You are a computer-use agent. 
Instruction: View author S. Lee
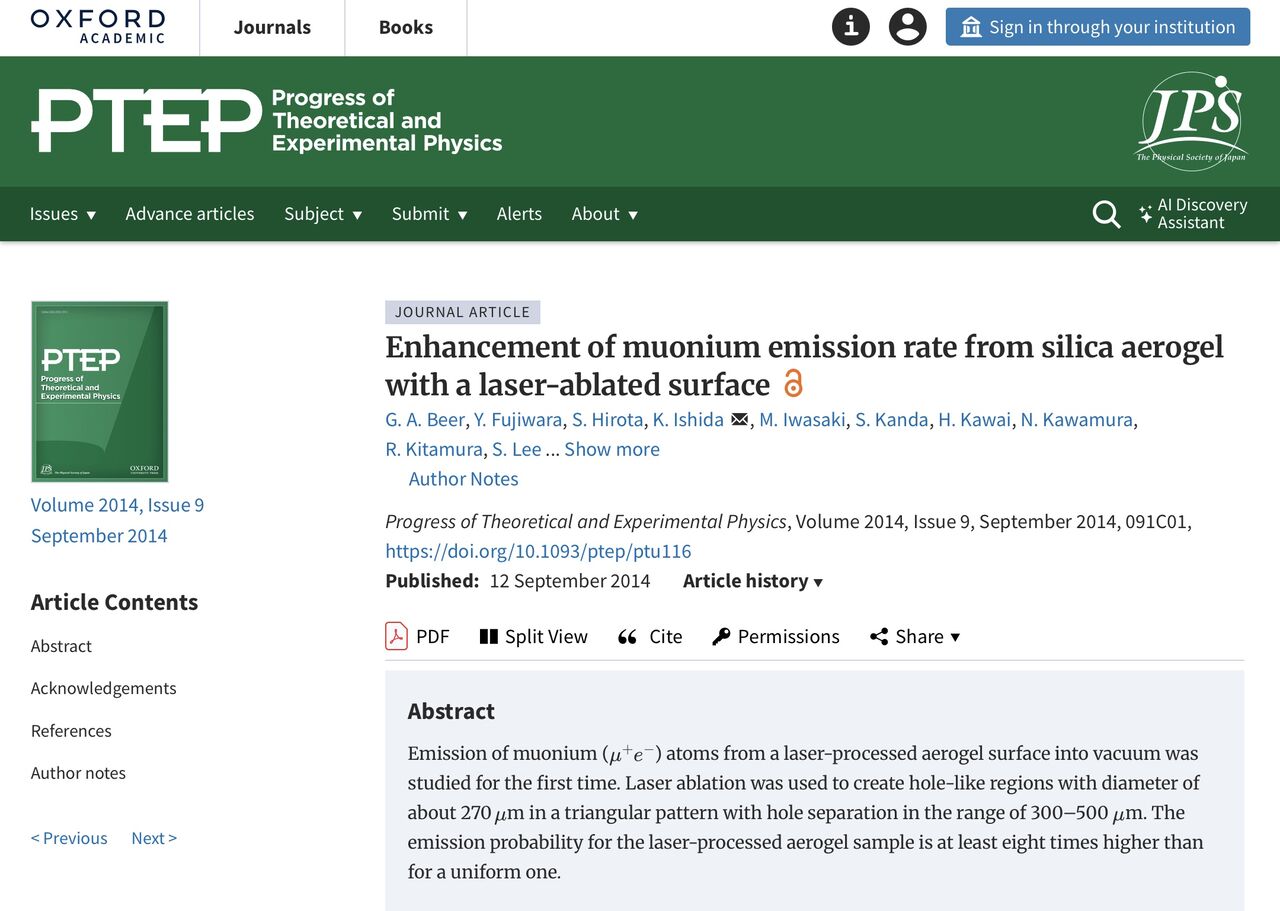coord(517,449)
